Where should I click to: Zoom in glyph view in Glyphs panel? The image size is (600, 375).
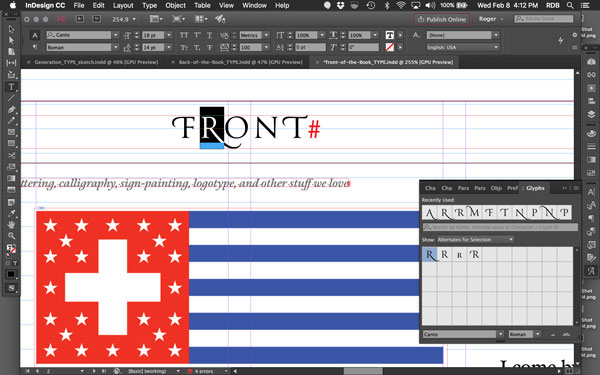coord(566,334)
